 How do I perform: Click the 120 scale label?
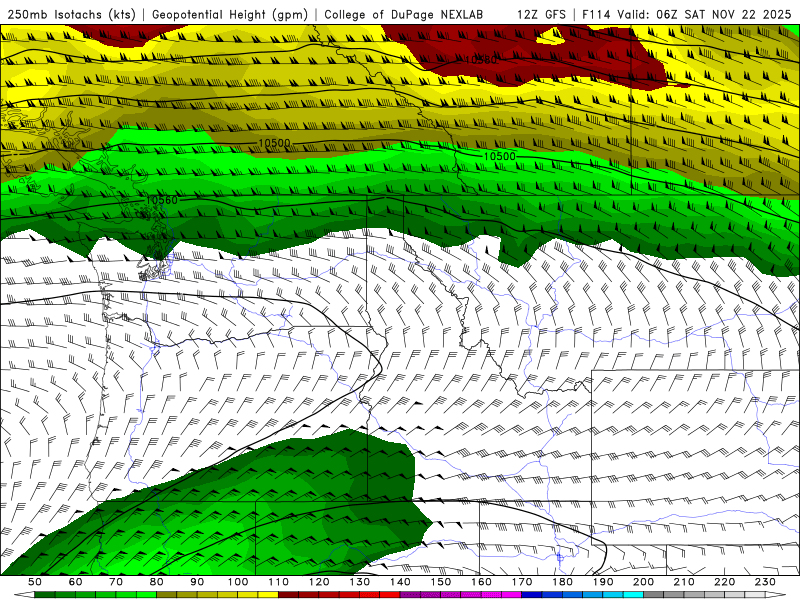click(x=319, y=582)
